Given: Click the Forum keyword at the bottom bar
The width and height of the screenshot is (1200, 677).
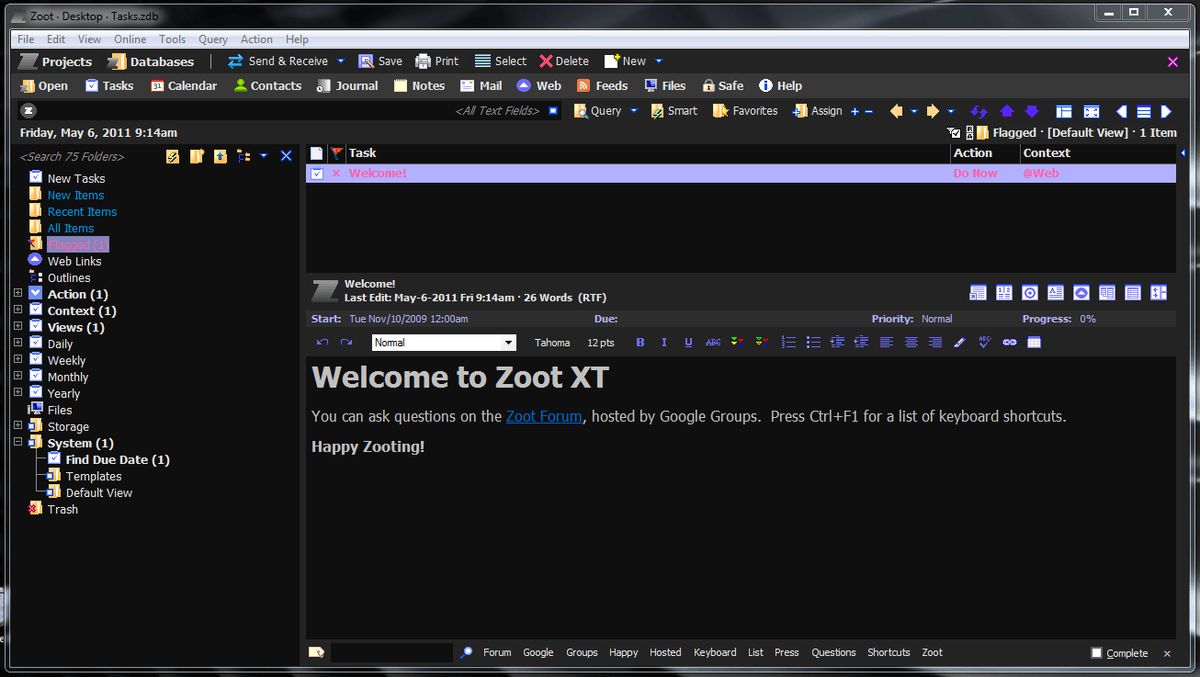Looking at the screenshot, I should pos(497,652).
